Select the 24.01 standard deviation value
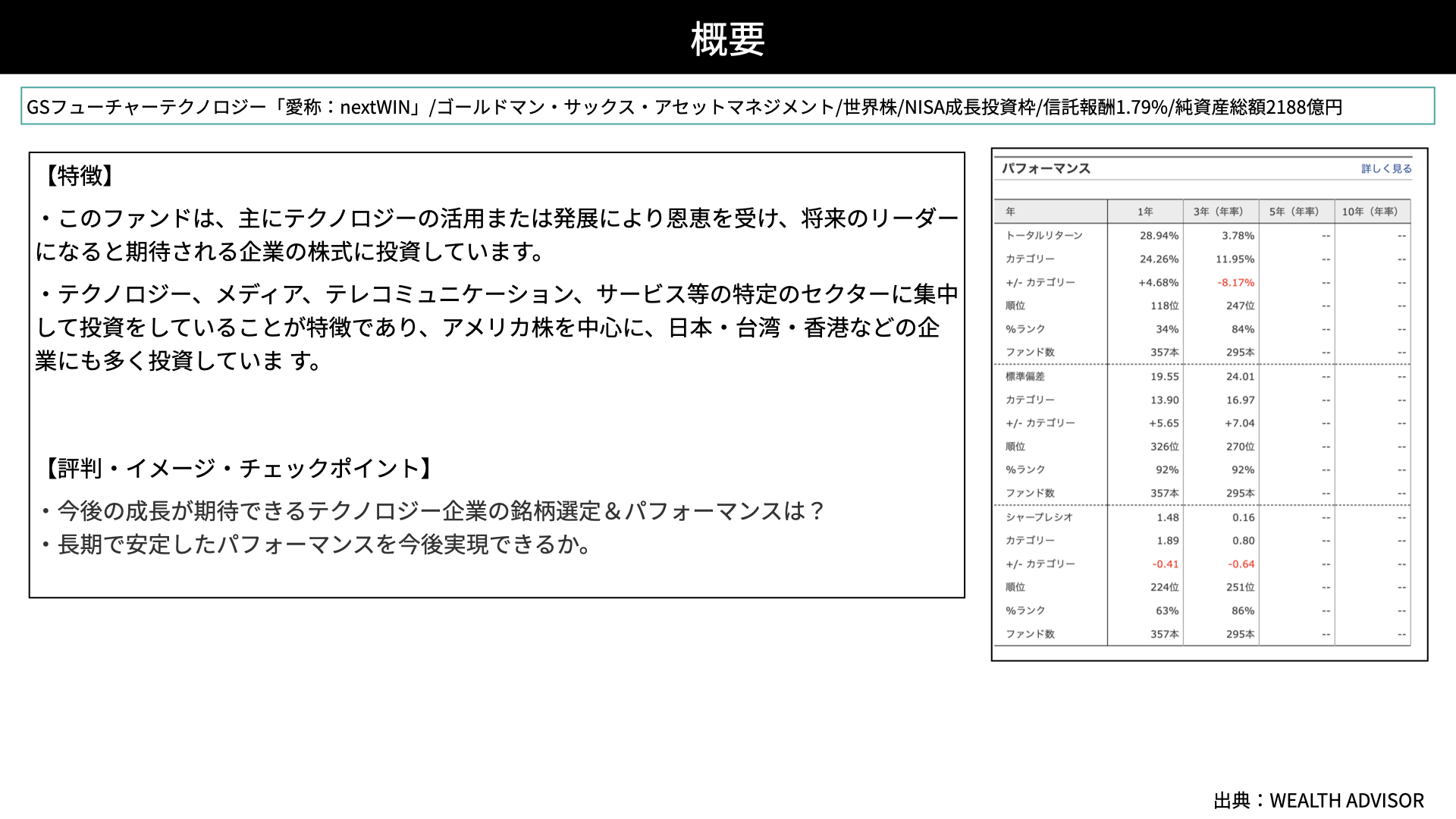The width and height of the screenshot is (1456, 819). pos(1241,377)
